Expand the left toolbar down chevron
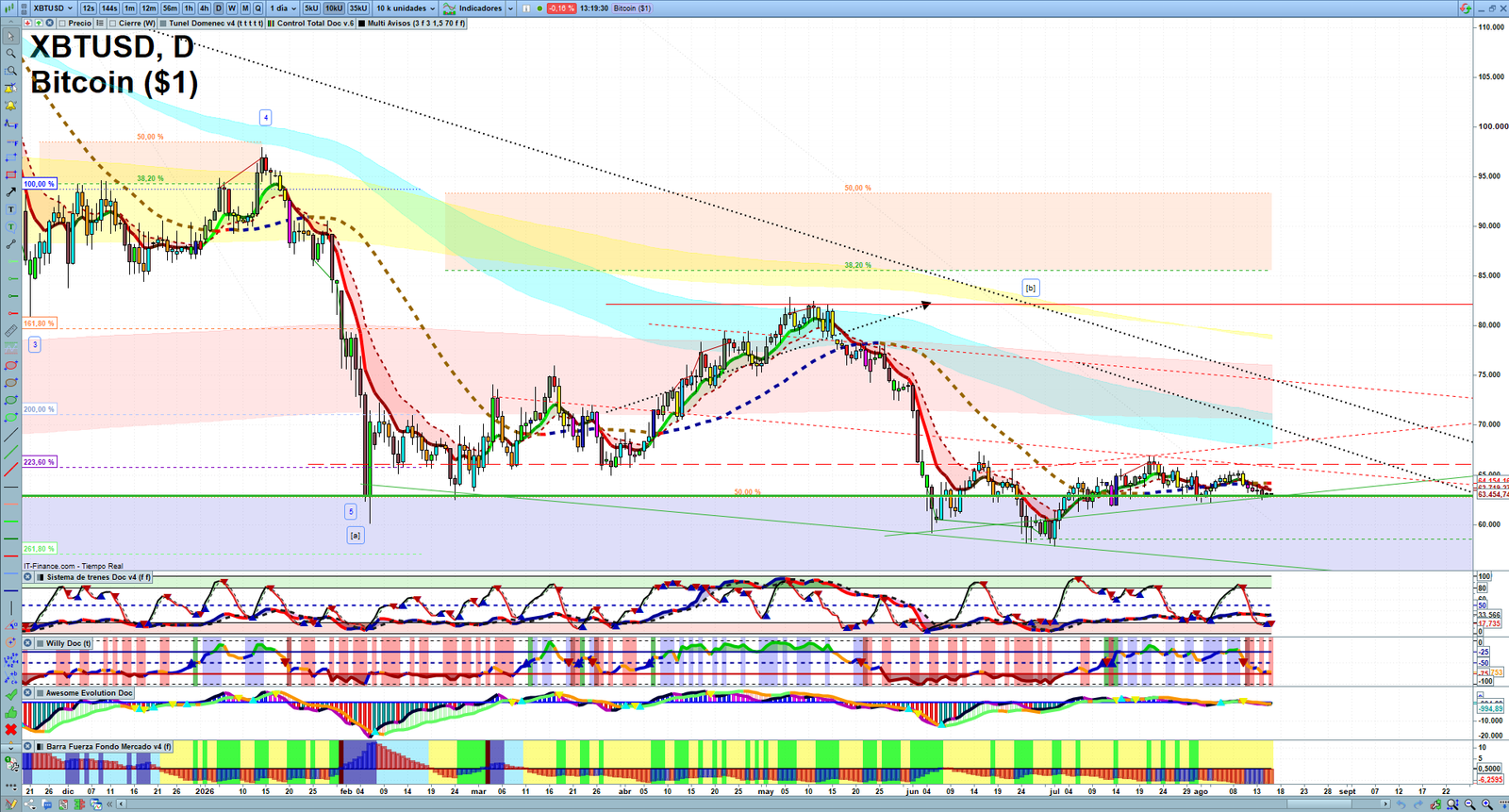Viewport: 1509px width, 812px height. coord(10,747)
